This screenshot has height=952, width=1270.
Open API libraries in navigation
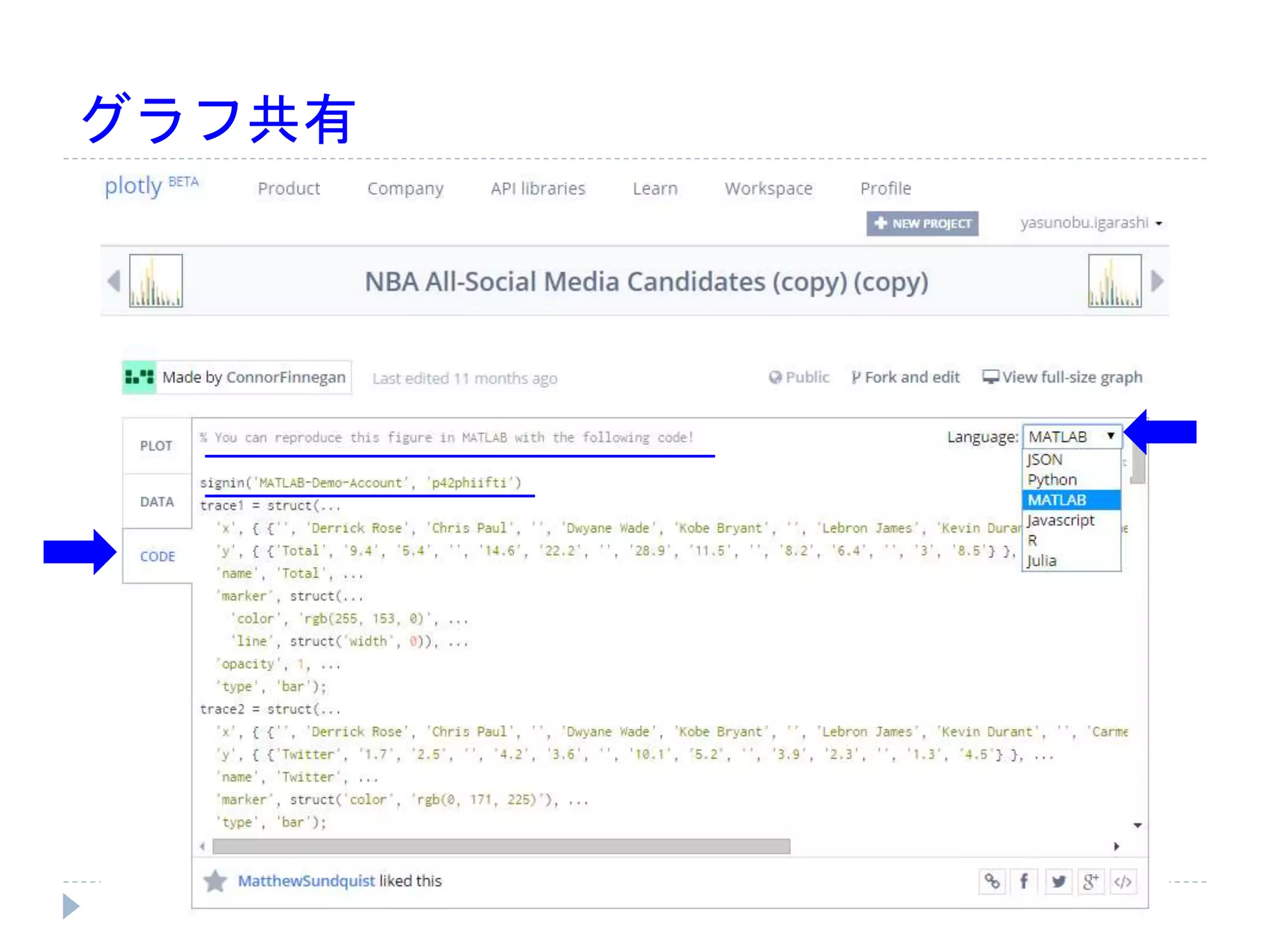tap(538, 188)
